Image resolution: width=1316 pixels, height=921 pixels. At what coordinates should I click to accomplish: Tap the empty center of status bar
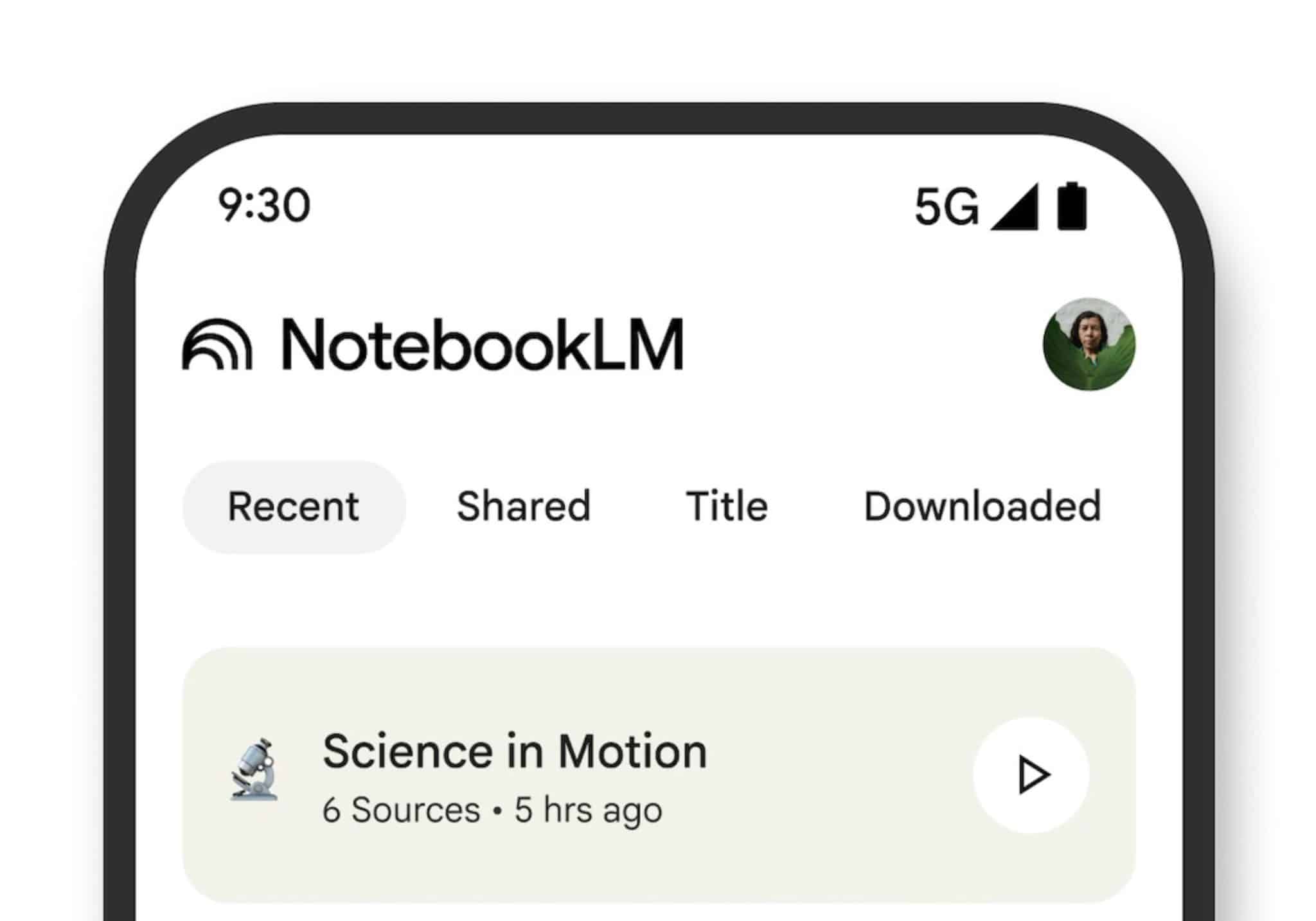point(610,206)
